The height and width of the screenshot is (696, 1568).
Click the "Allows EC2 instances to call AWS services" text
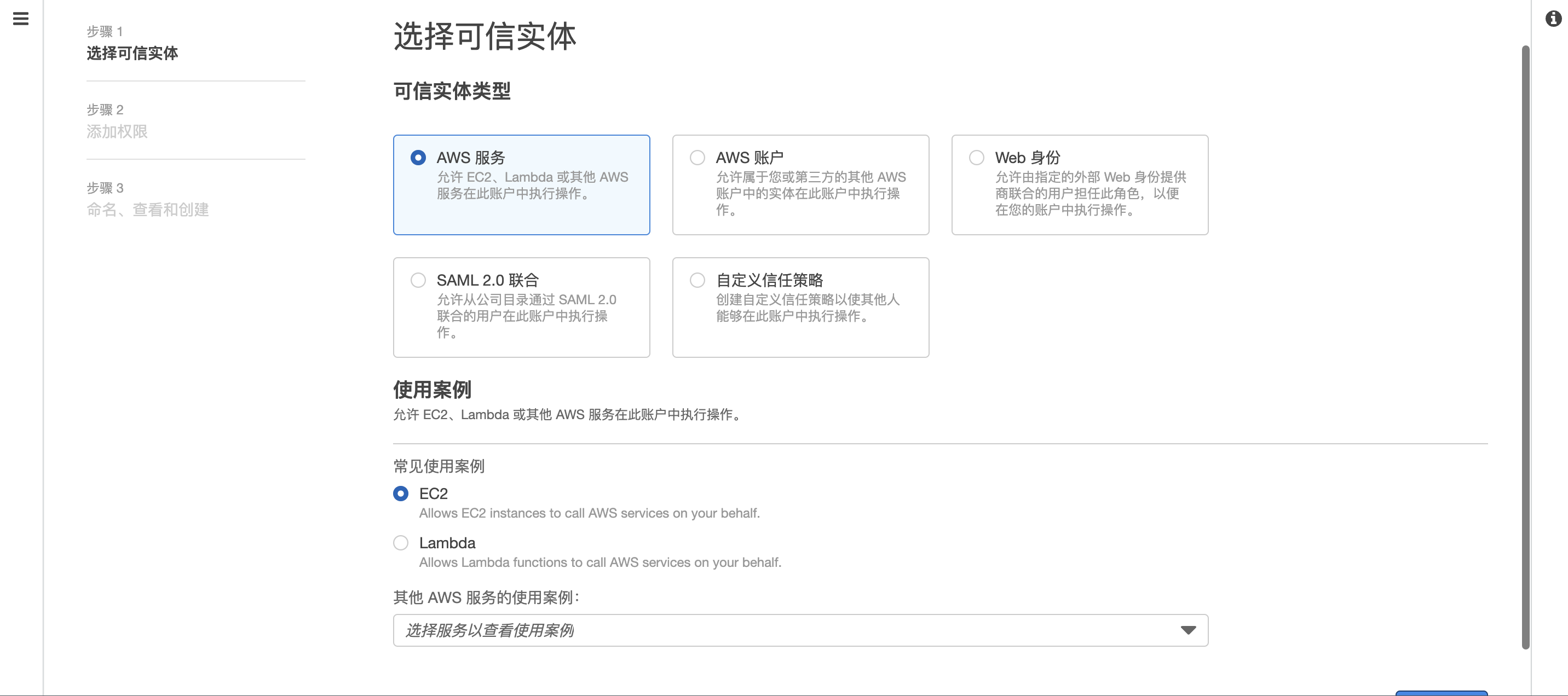pyautogui.click(x=589, y=513)
